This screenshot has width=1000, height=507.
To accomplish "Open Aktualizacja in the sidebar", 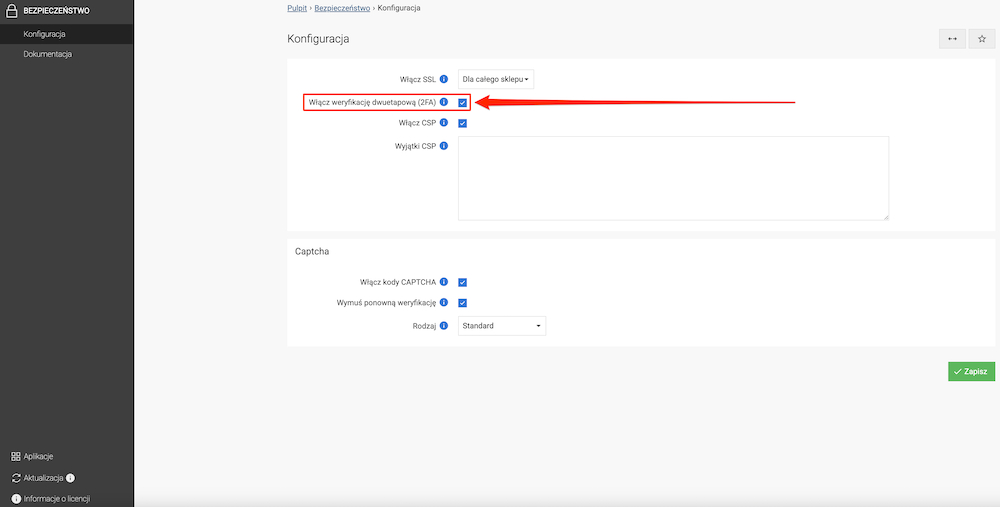I will pyautogui.click(x=44, y=478).
